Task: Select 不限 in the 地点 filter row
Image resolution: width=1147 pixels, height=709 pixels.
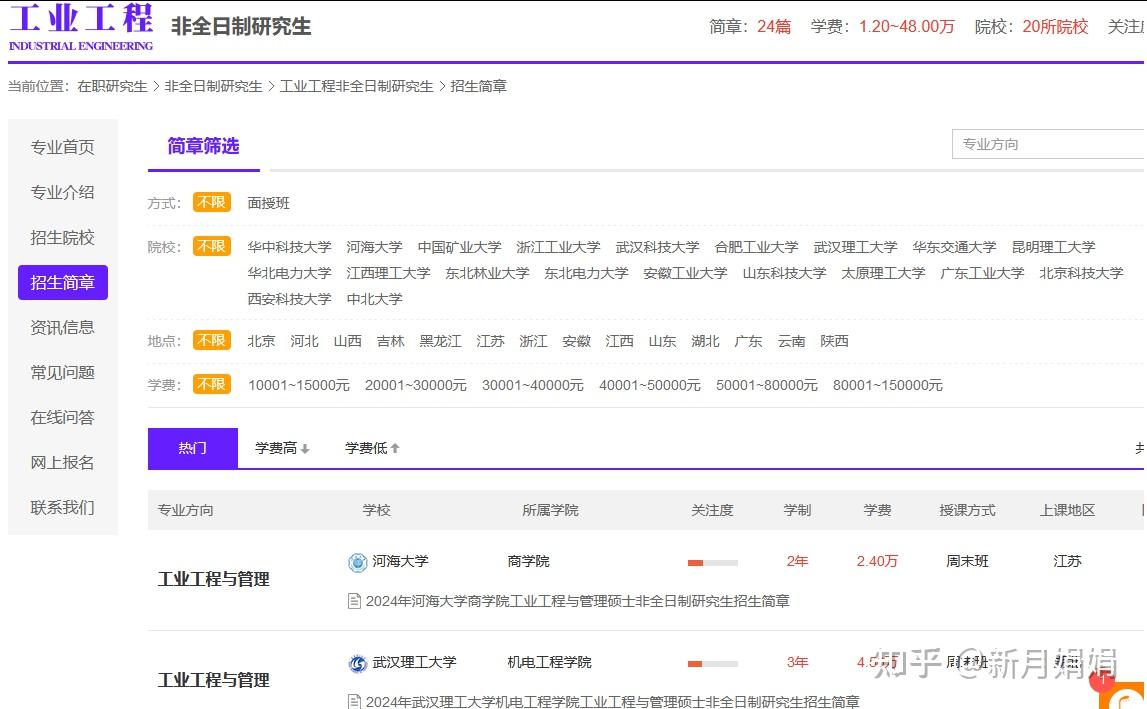Action: [211, 340]
